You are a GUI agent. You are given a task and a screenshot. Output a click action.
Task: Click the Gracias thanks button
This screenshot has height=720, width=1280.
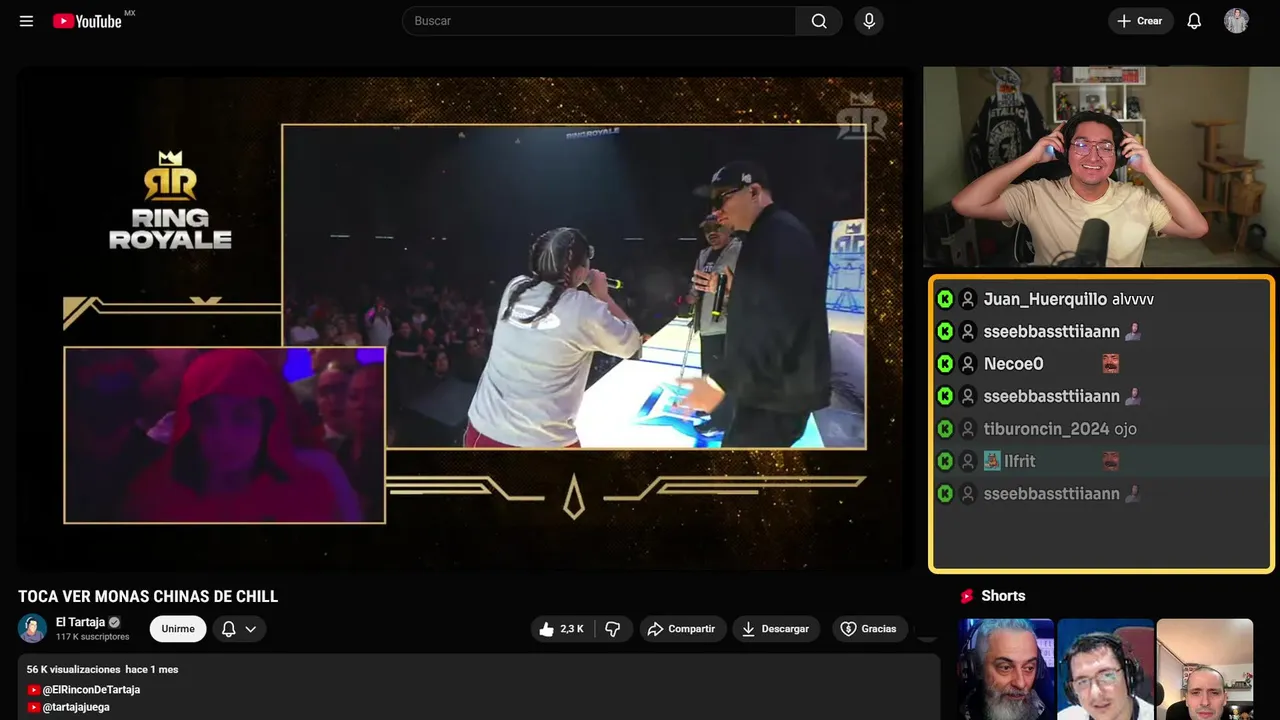tap(868, 629)
